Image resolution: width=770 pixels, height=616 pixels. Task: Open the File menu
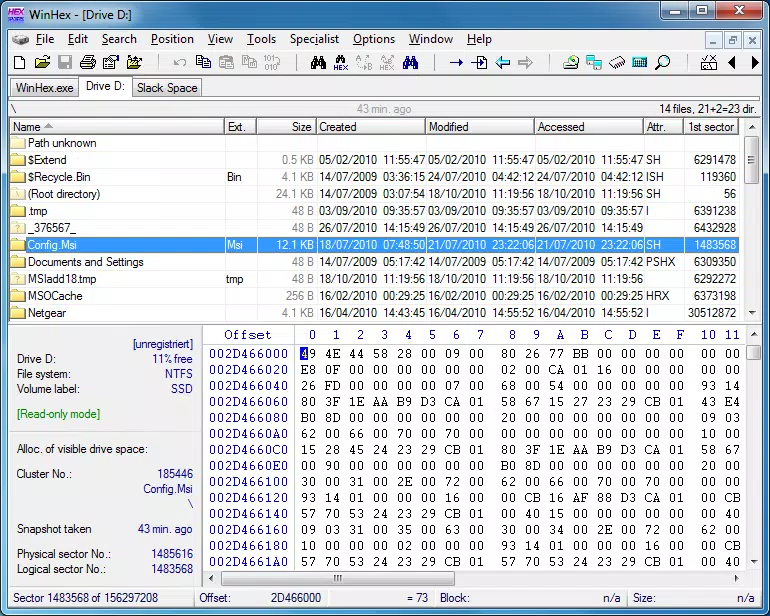(45, 39)
